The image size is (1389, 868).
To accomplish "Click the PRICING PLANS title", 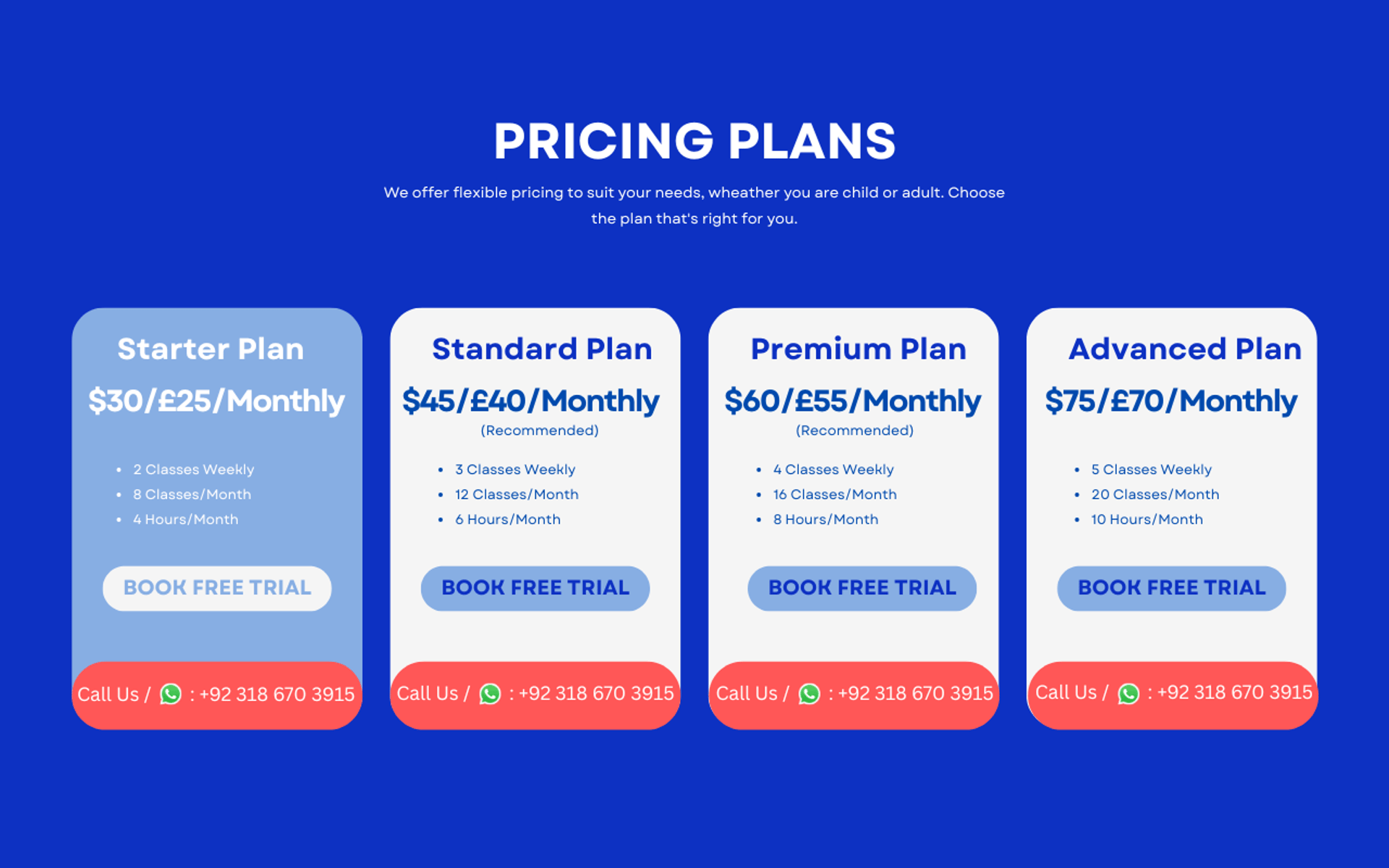I will click(694, 140).
